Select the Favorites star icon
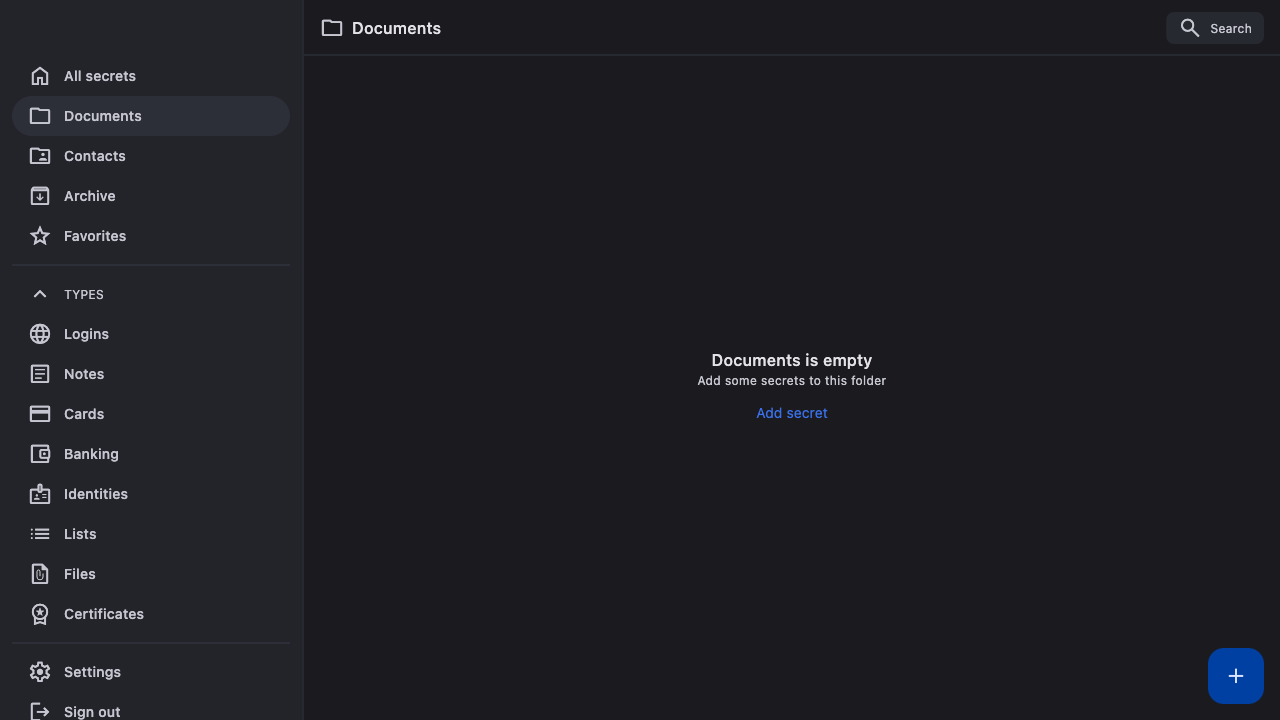The image size is (1280, 720). (40, 236)
